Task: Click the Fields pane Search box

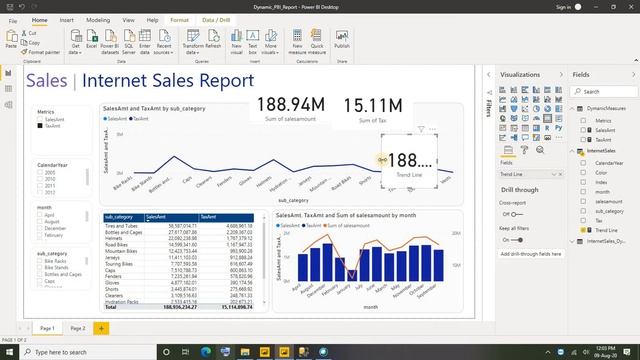Action: [x=604, y=92]
